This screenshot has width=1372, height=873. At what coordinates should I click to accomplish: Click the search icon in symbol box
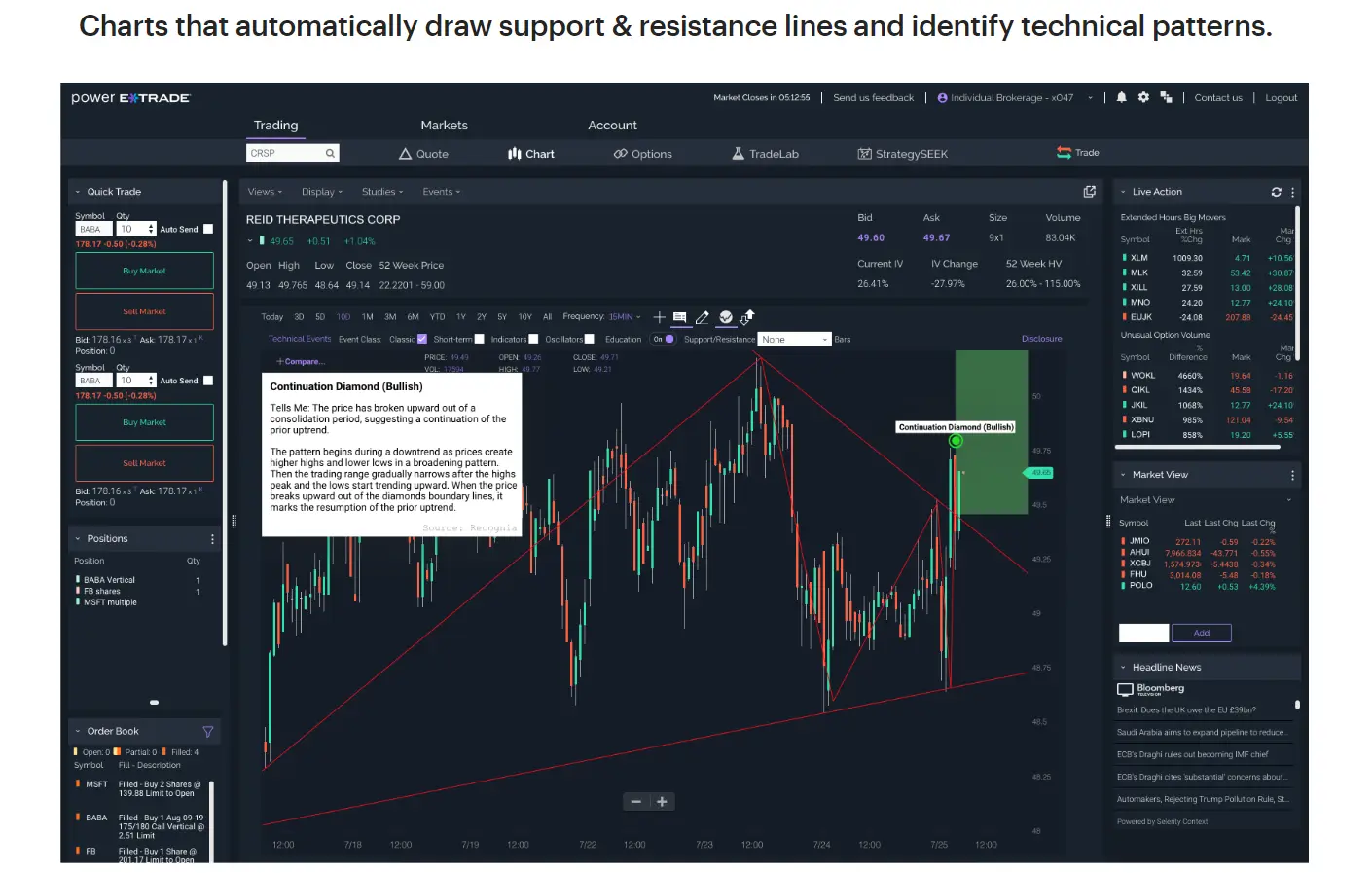330,154
